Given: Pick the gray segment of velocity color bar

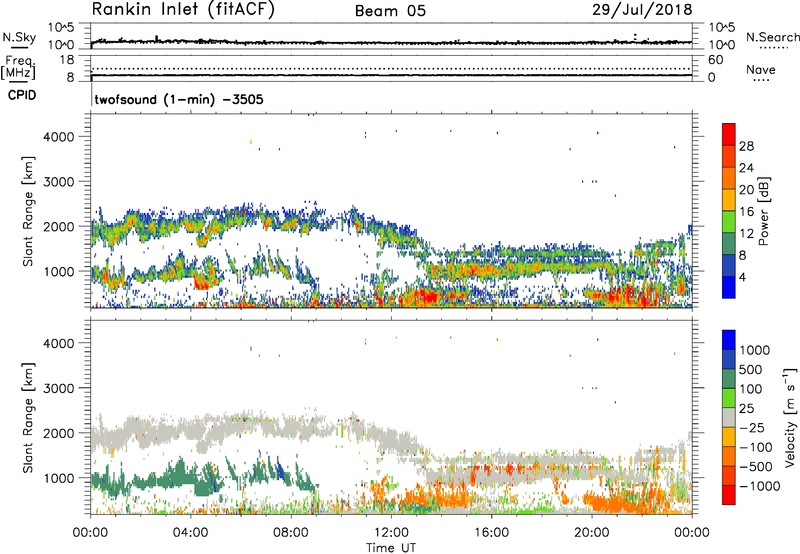Looking at the screenshot, I should tap(729, 418).
